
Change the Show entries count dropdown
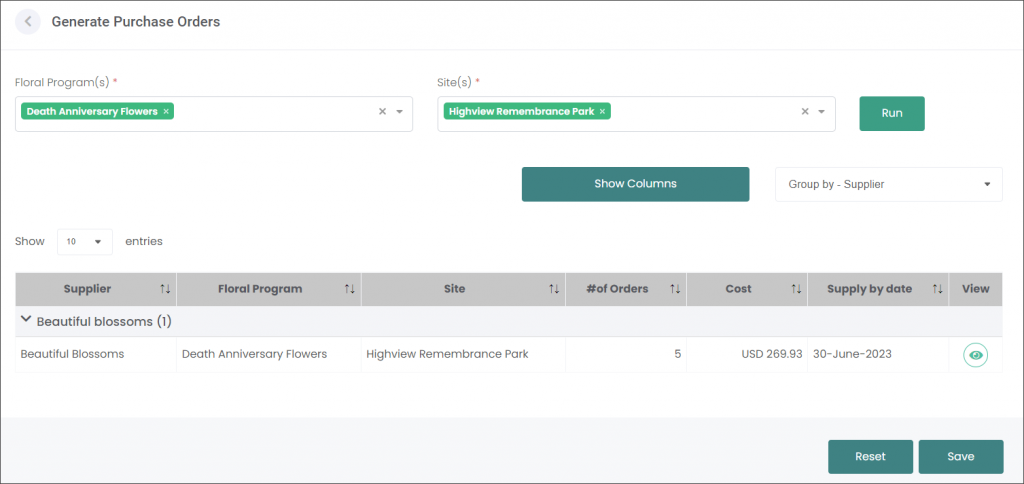85,242
